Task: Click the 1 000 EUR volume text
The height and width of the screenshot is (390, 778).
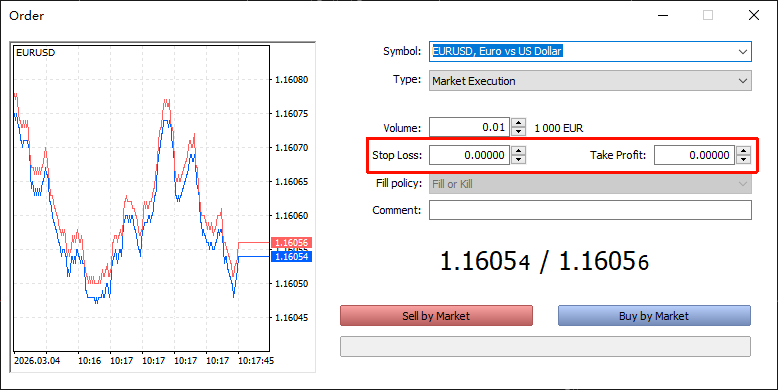Action: (559, 128)
